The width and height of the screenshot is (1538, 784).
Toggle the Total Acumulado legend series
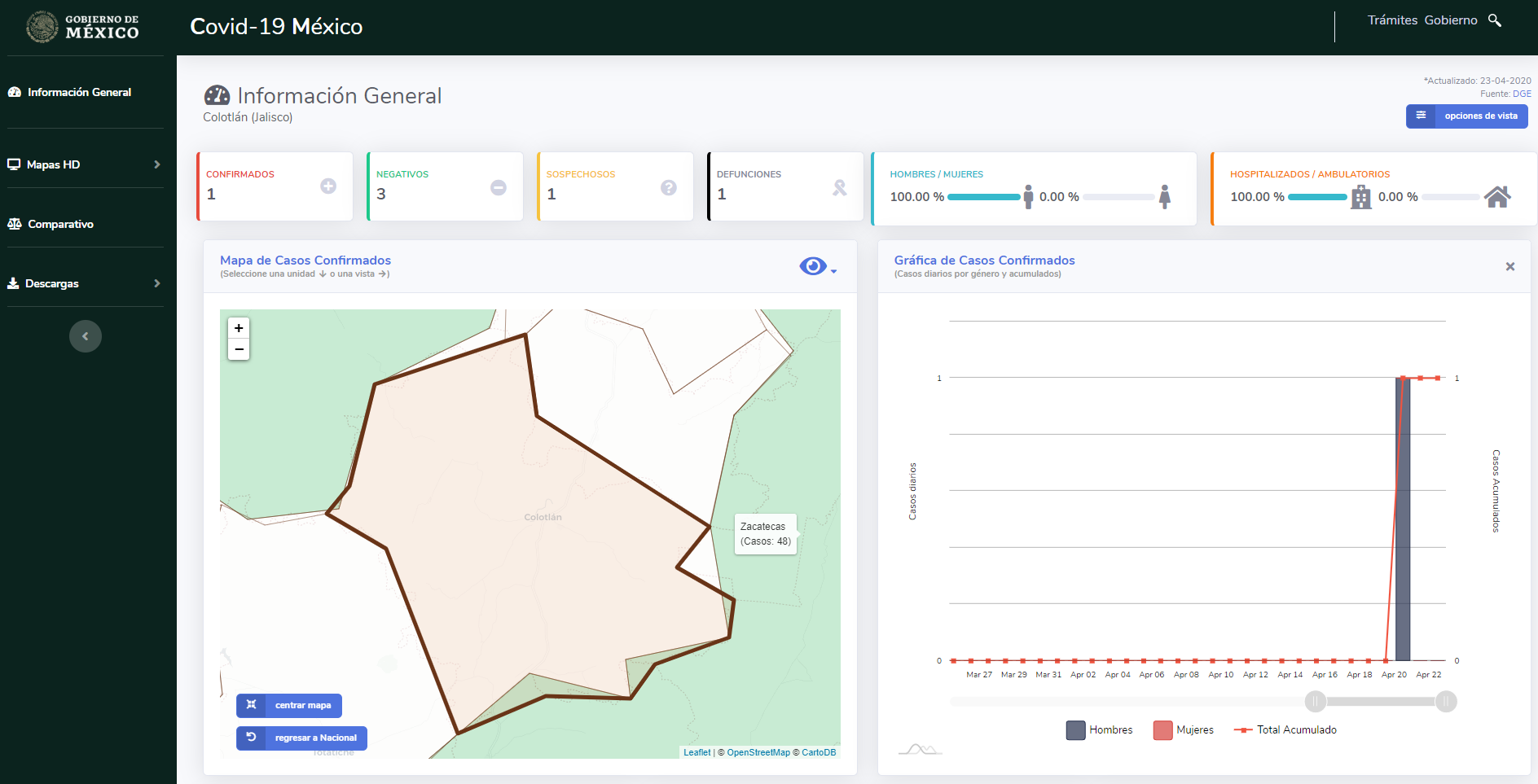pyautogui.click(x=1285, y=730)
